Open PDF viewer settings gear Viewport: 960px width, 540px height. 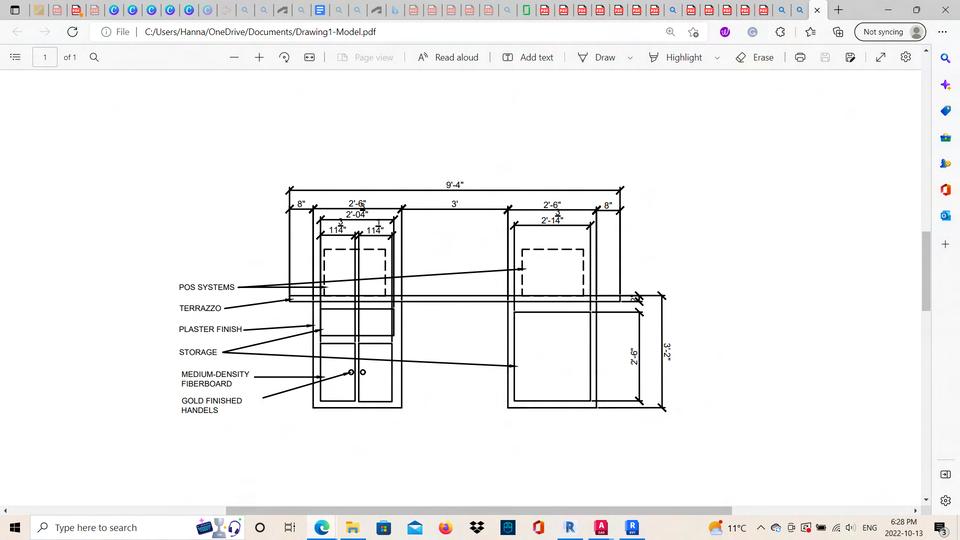906,57
